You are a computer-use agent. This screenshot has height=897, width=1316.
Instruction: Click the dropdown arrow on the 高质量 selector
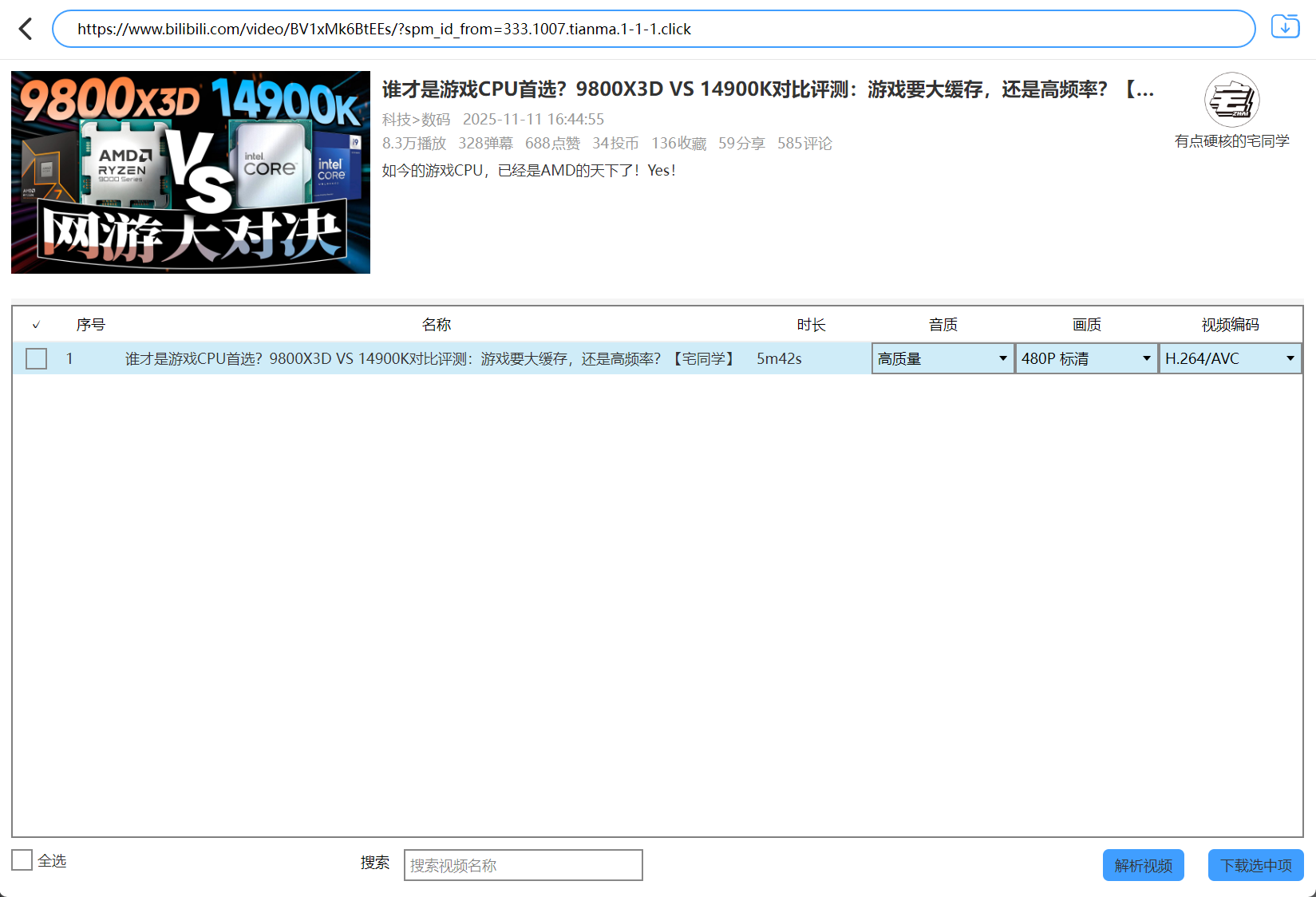1003,358
